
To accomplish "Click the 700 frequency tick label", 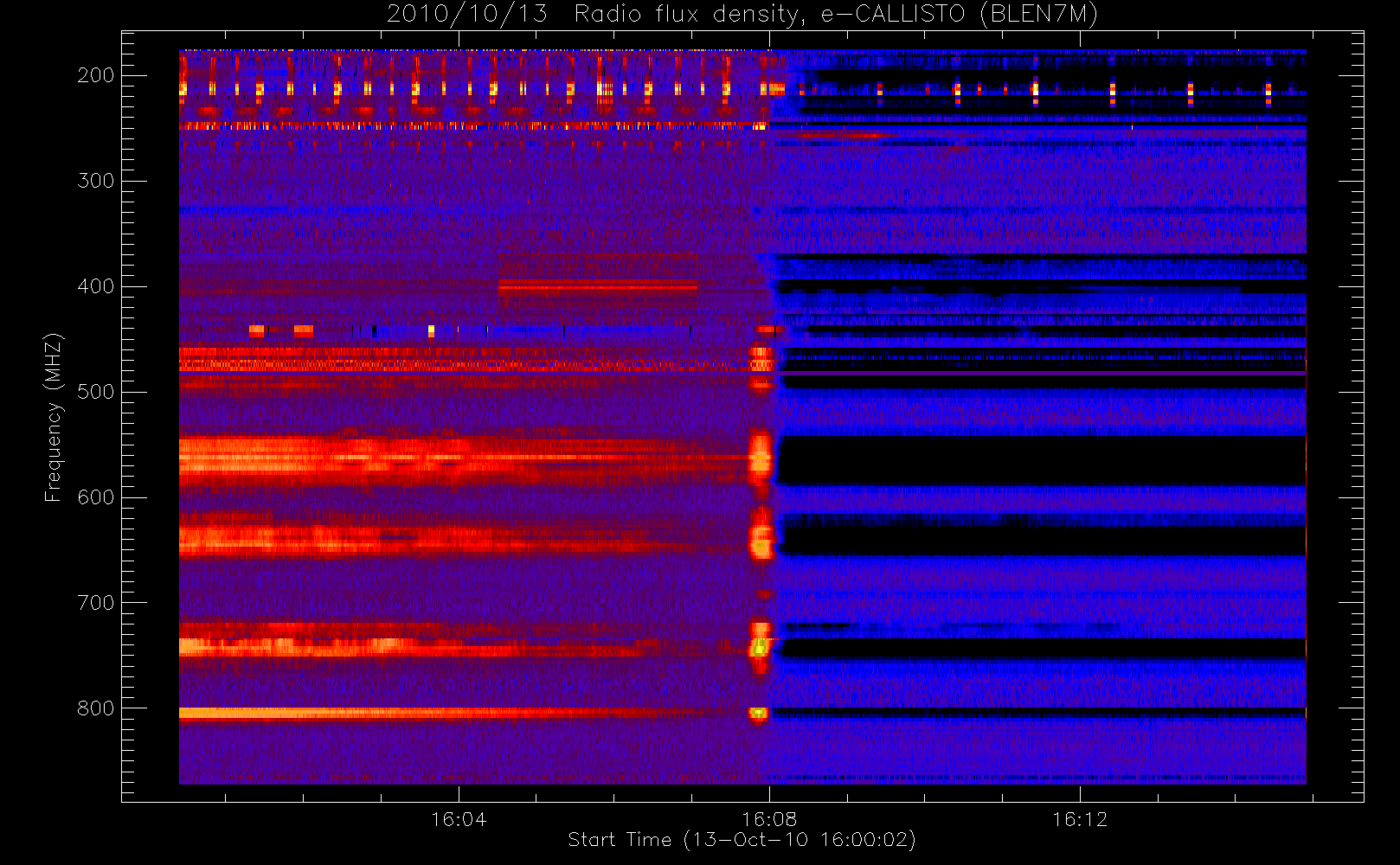I will tap(96, 603).
